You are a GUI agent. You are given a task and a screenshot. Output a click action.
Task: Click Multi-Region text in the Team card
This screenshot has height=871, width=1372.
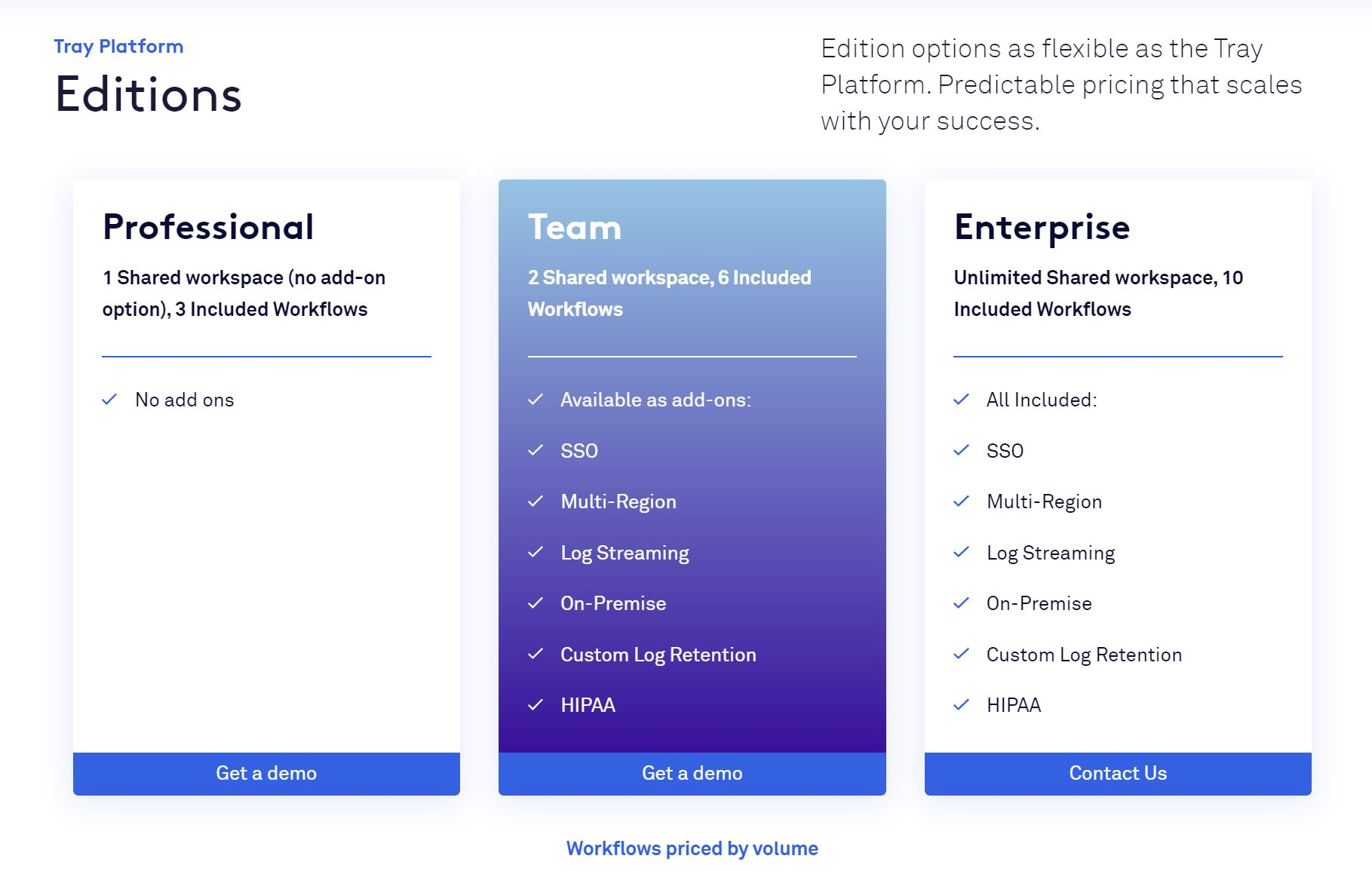pyautogui.click(x=618, y=502)
